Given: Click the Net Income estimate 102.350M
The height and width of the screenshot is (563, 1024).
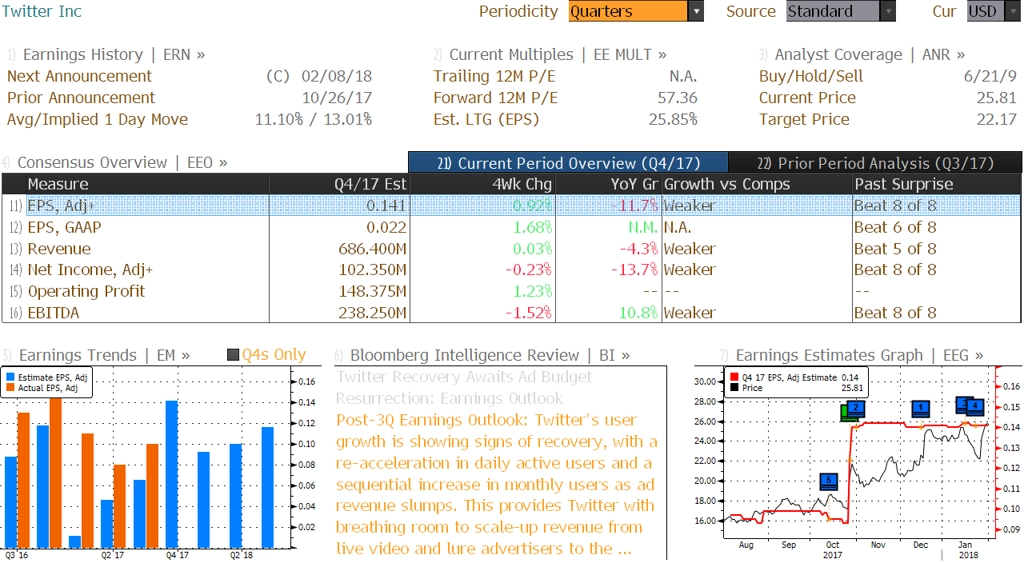Looking at the screenshot, I should tap(372, 270).
